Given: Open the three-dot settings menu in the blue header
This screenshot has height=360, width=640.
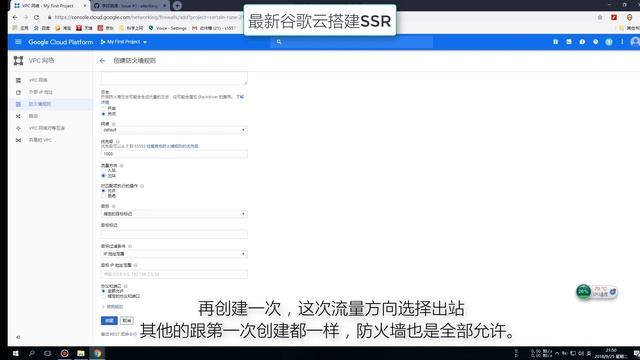Looking at the screenshot, I should click(622, 42).
